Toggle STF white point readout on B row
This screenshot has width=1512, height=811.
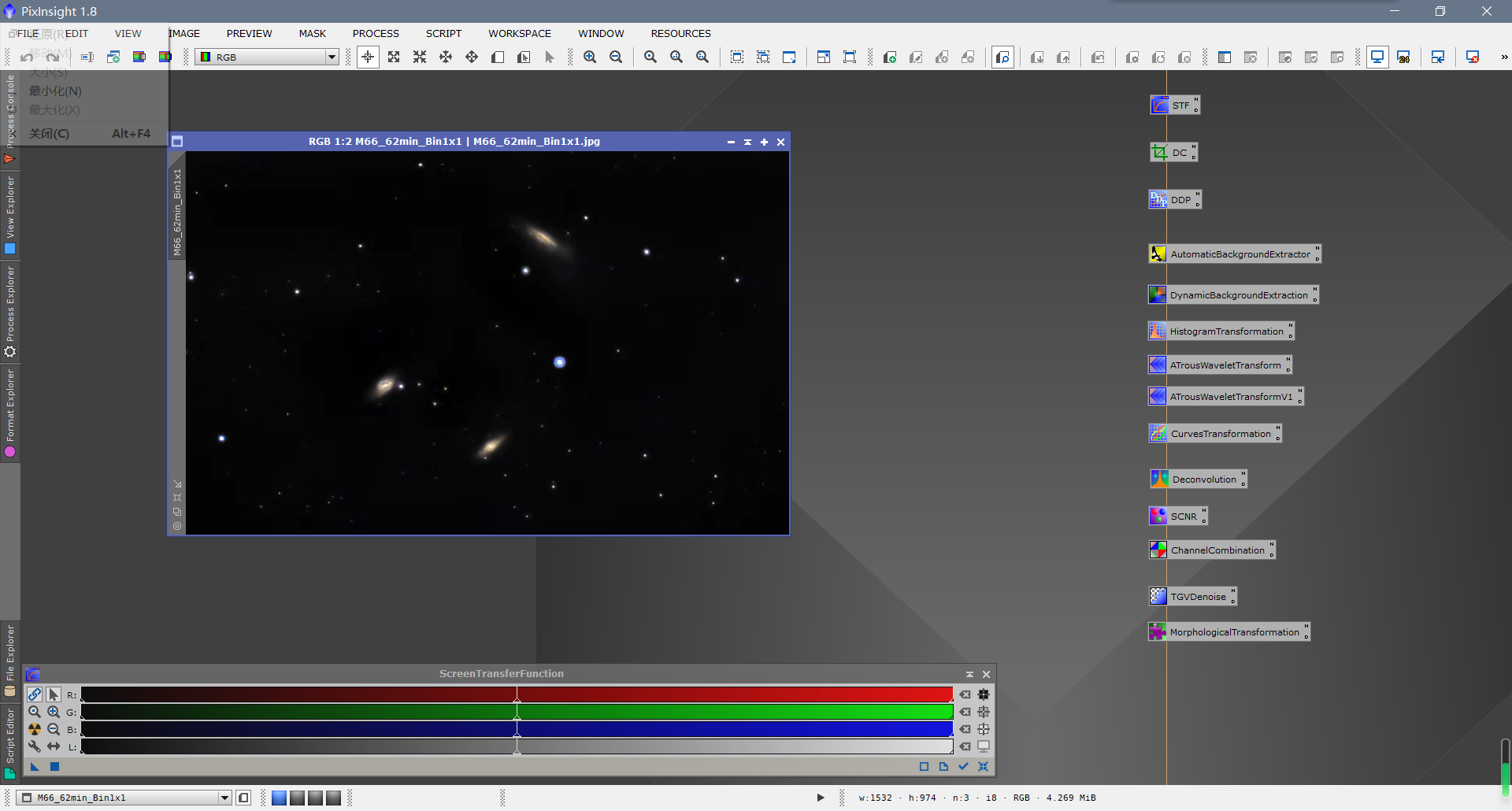984,729
